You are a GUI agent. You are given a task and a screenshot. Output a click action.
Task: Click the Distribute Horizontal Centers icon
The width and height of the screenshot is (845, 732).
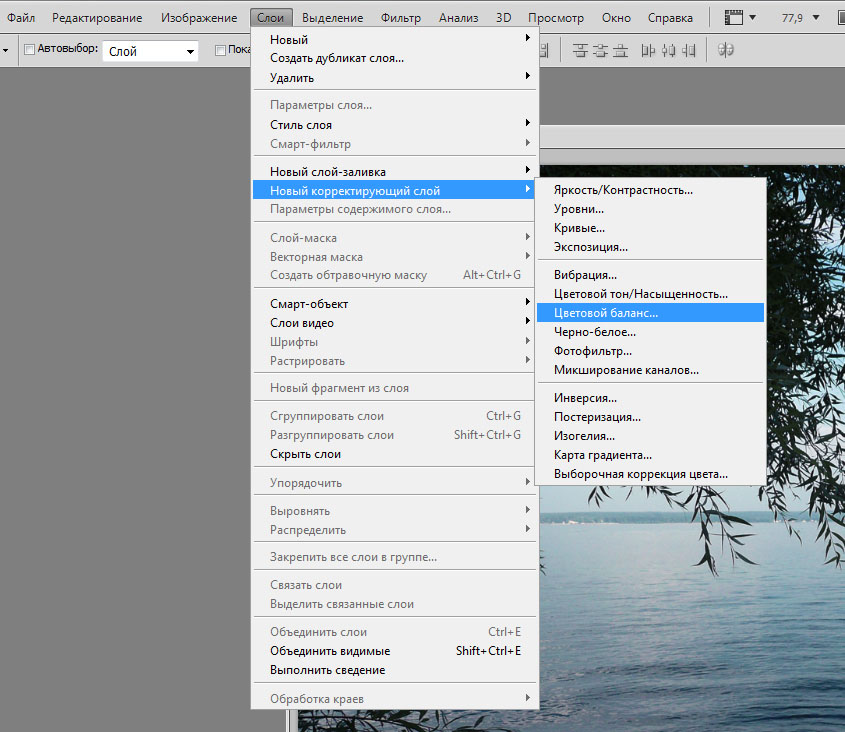(x=668, y=51)
